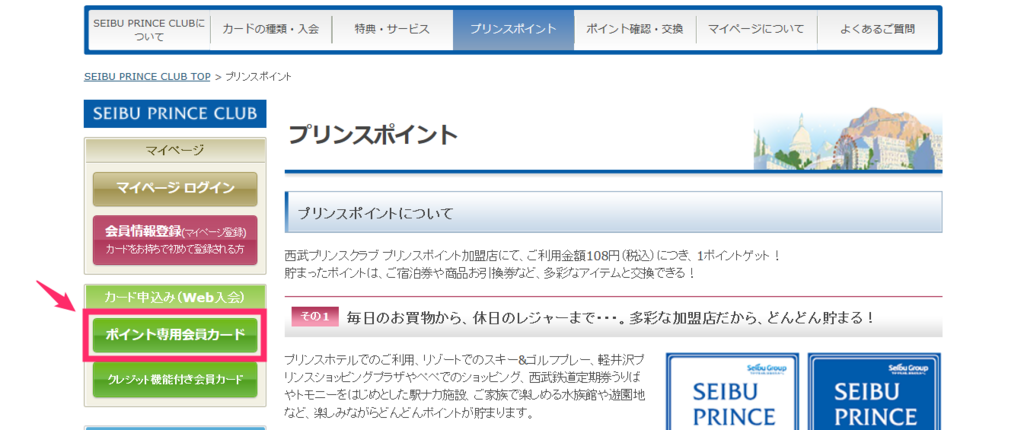Click クレジット機能付き会員カード button

tap(175, 380)
